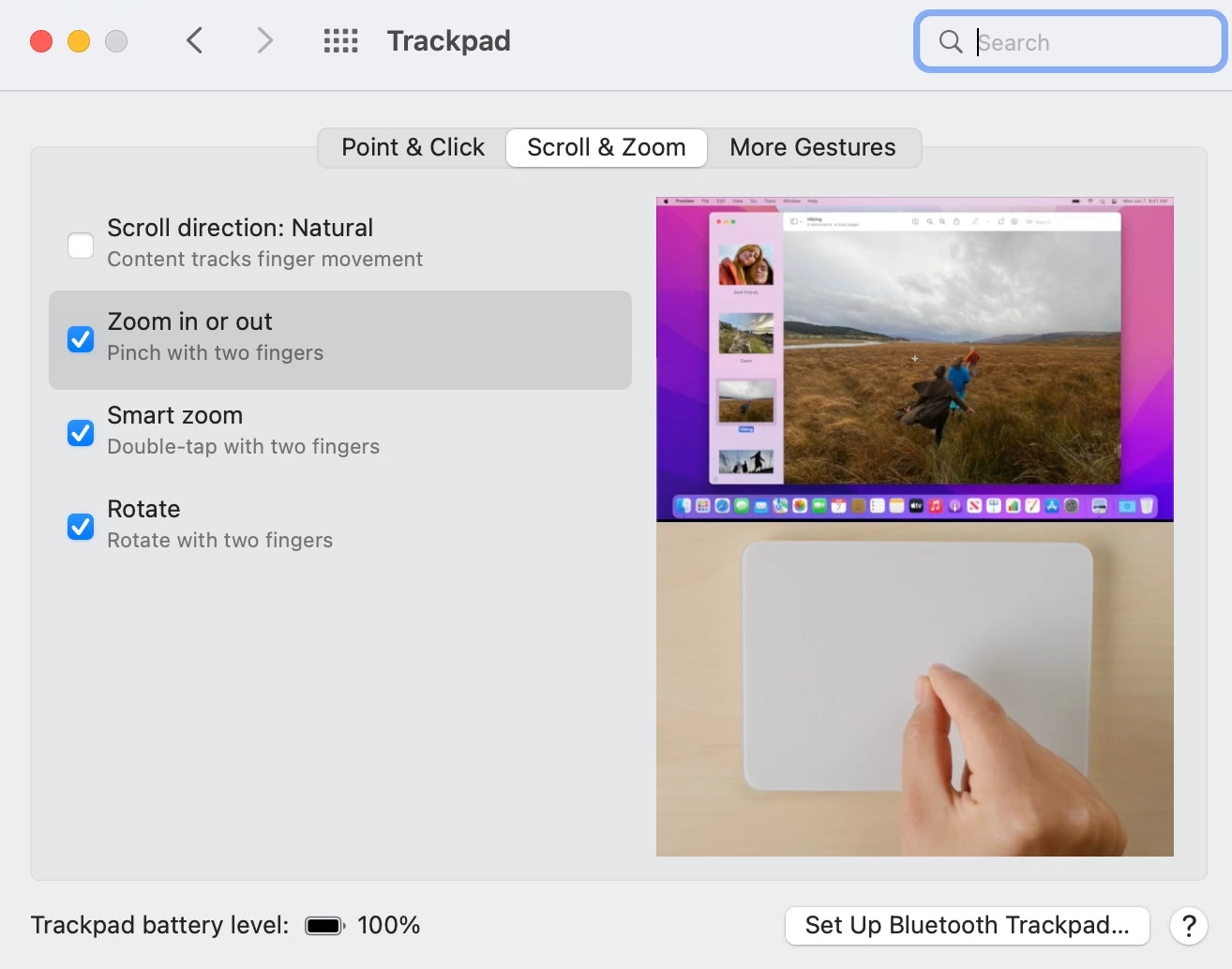The width and height of the screenshot is (1232, 969).
Task: Select the Scroll & Zoom tab
Action: [x=607, y=148]
